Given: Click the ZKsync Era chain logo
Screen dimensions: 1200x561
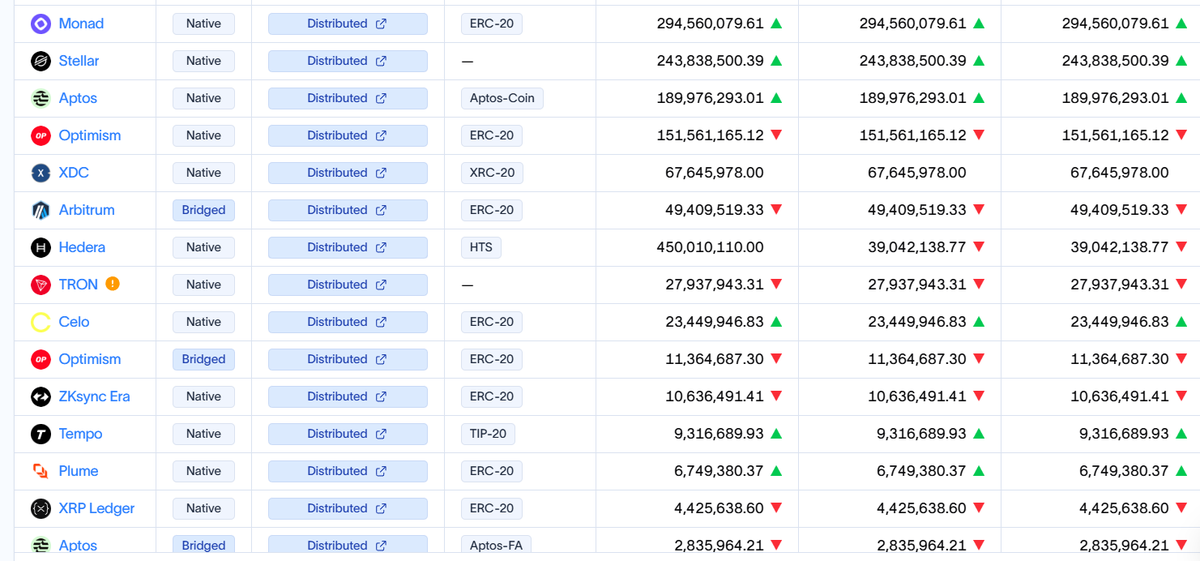Looking at the screenshot, I should coord(41,397).
